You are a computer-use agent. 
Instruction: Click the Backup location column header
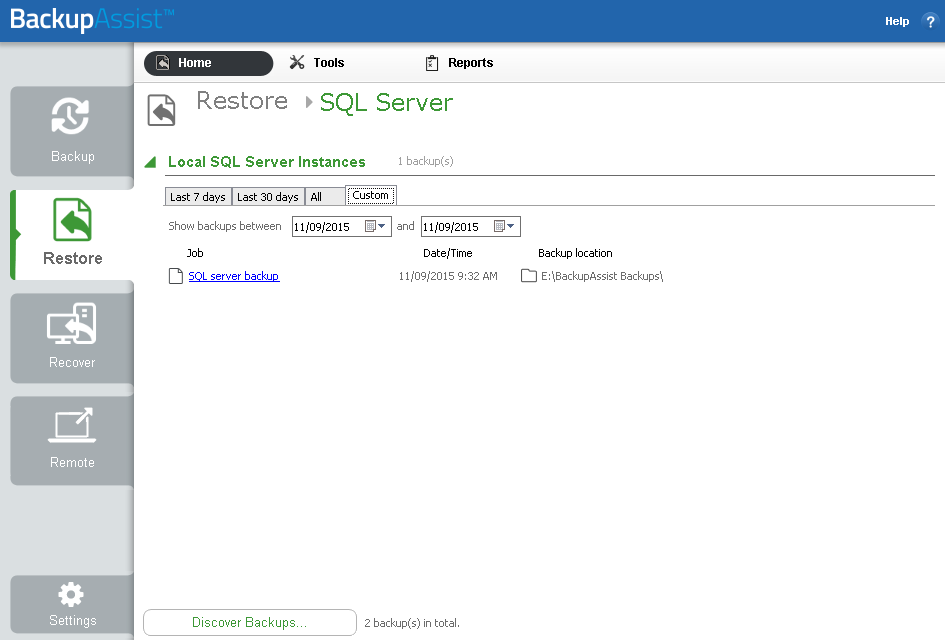(x=575, y=253)
